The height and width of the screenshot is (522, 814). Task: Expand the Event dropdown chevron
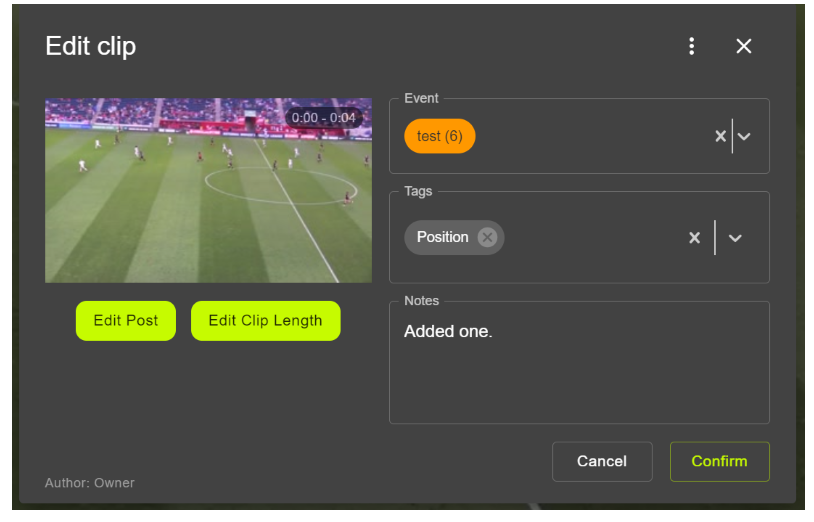[x=745, y=136]
